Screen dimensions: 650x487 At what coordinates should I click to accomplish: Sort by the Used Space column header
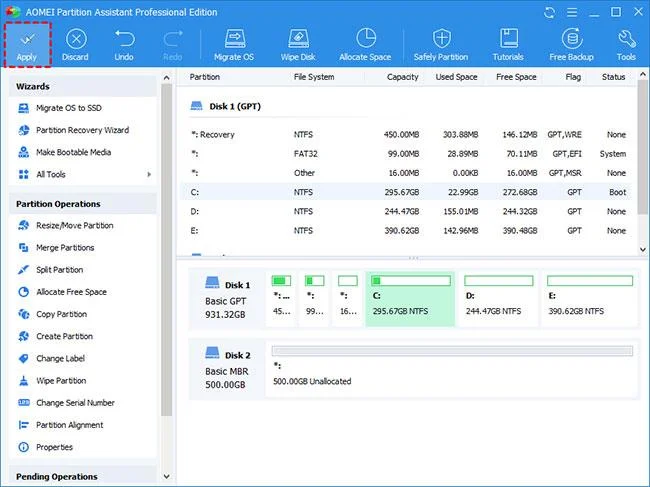pyautogui.click(x=456, y=77)
